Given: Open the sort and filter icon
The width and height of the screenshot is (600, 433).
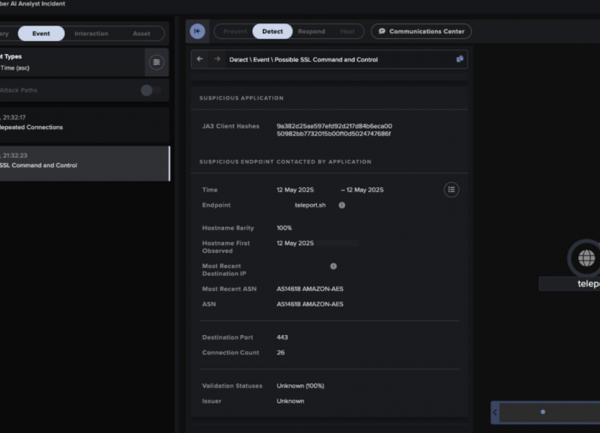Looking at the screenshot, I should click(x=157, y=62).
